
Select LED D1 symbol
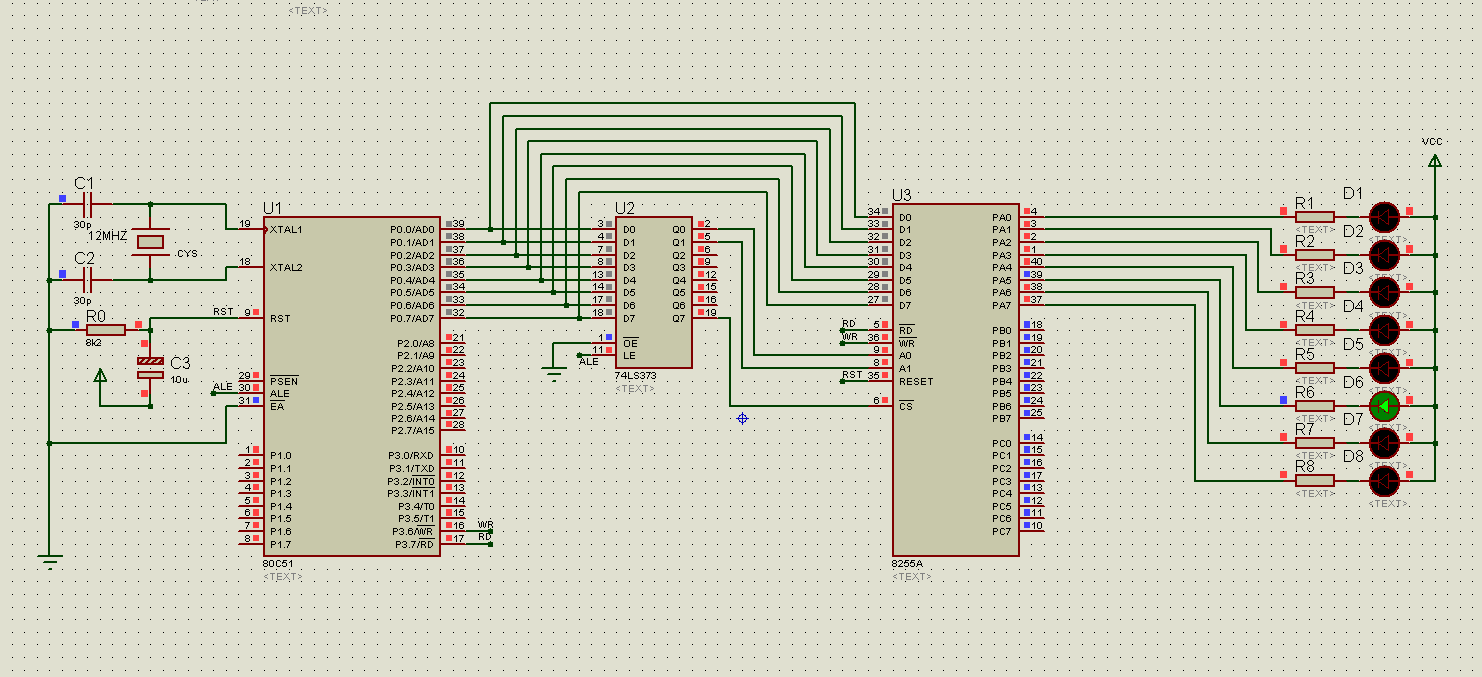pos(1384,216)
